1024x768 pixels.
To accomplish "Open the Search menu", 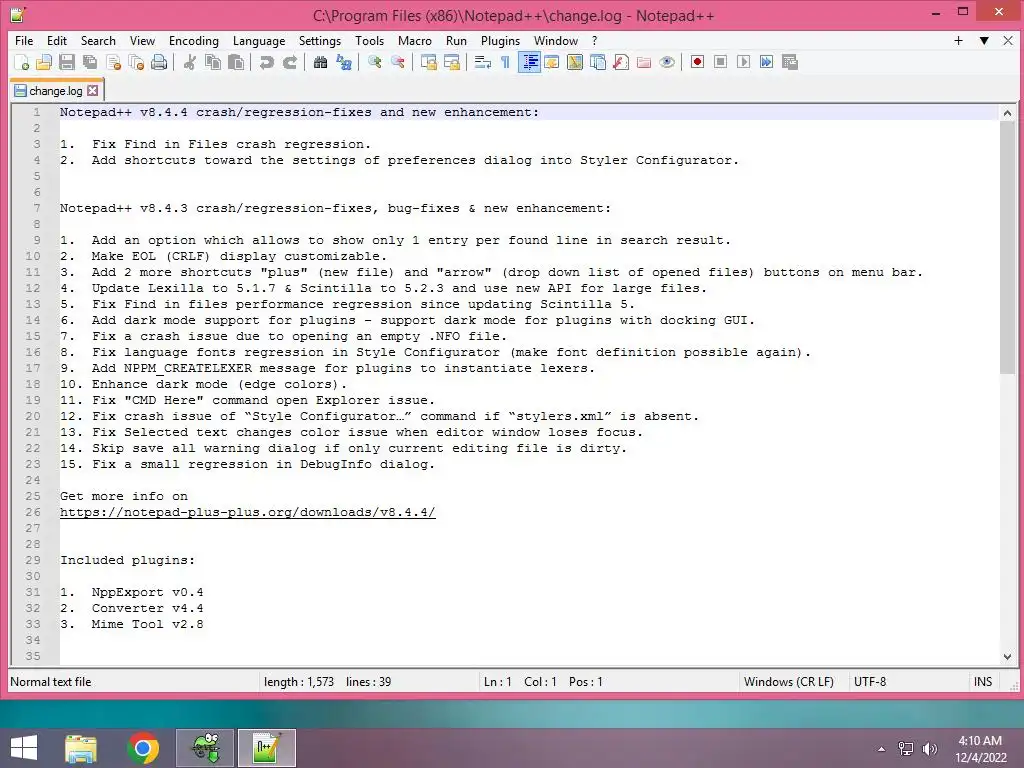I will [98, 40].
